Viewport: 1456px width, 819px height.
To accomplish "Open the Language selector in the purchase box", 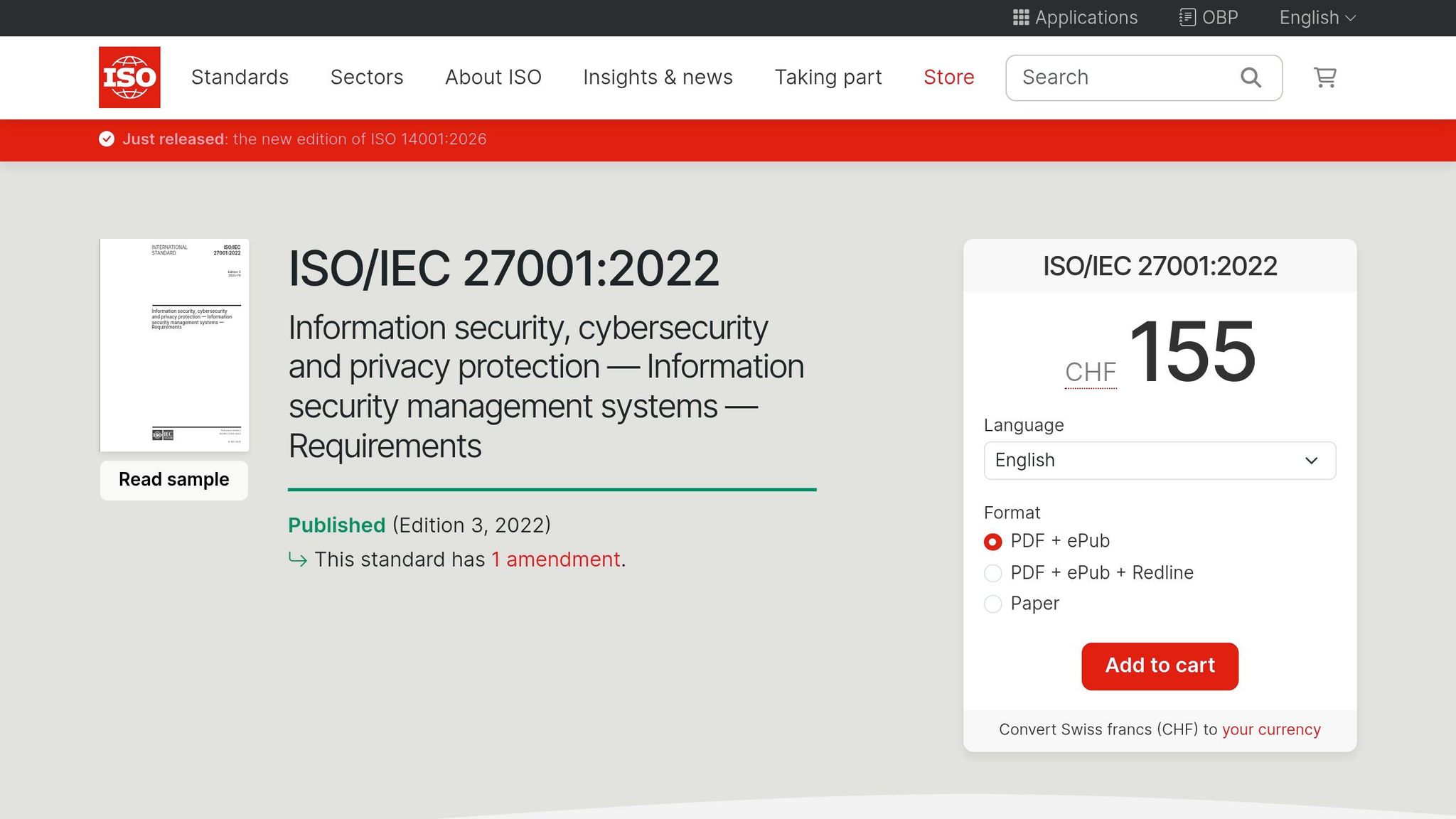I will pos(1160,461).
